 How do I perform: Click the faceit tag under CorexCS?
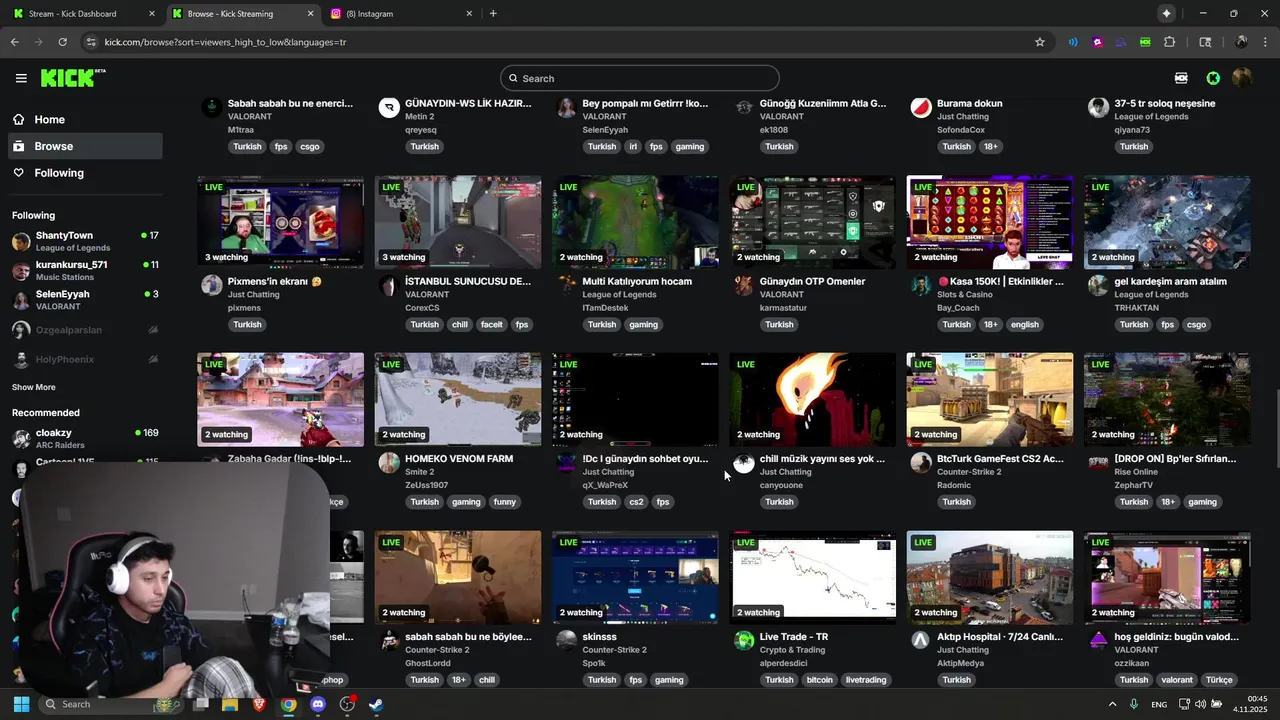tap(491, 324)
